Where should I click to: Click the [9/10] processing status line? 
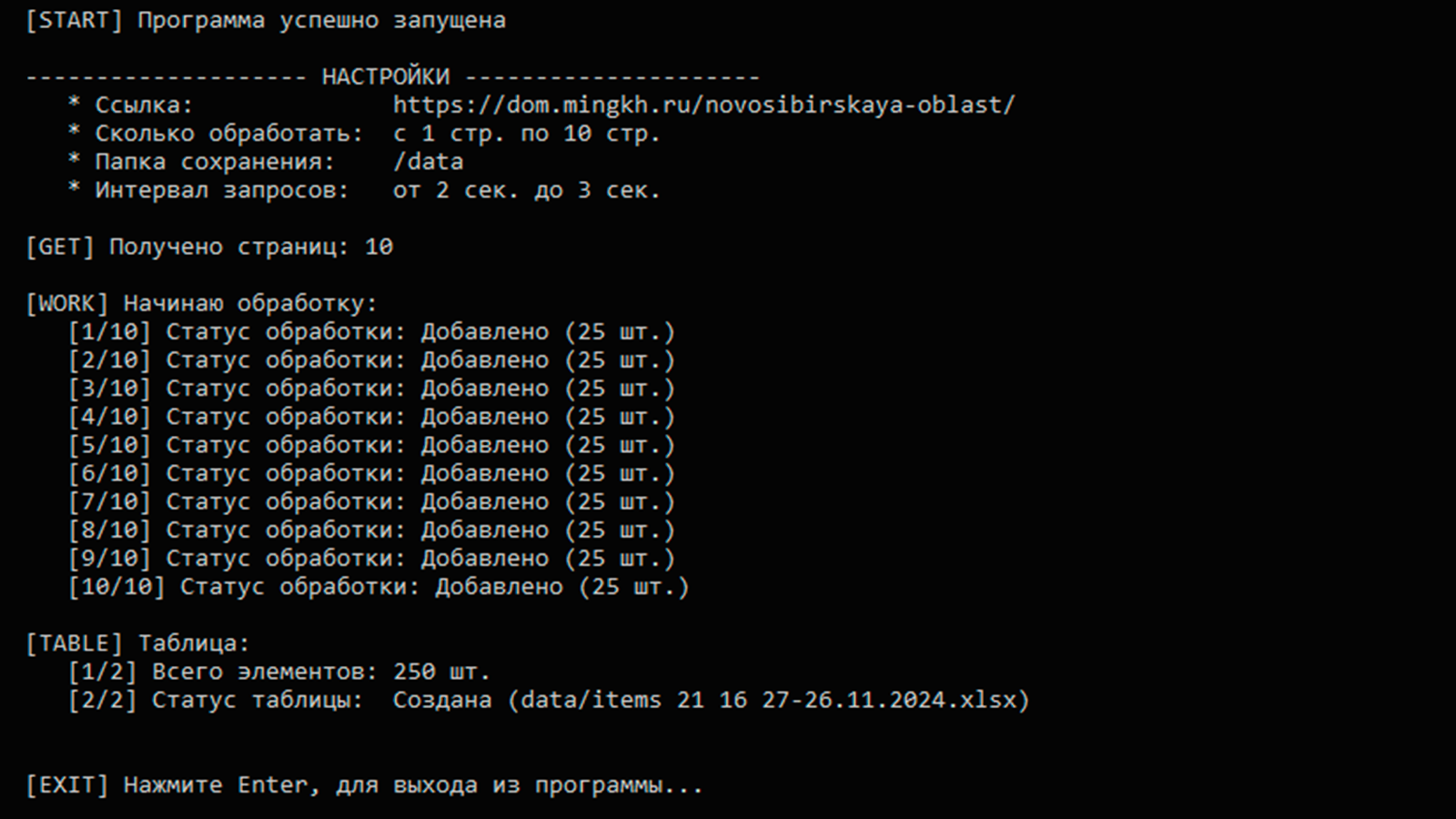point(371,558)
